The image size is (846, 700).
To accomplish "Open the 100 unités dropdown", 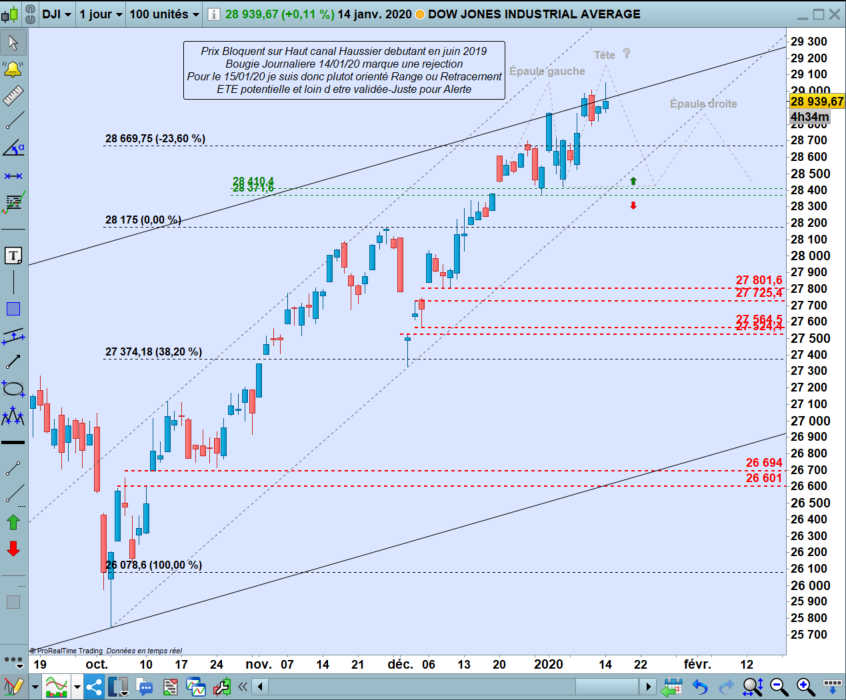I will click(165, 14).
